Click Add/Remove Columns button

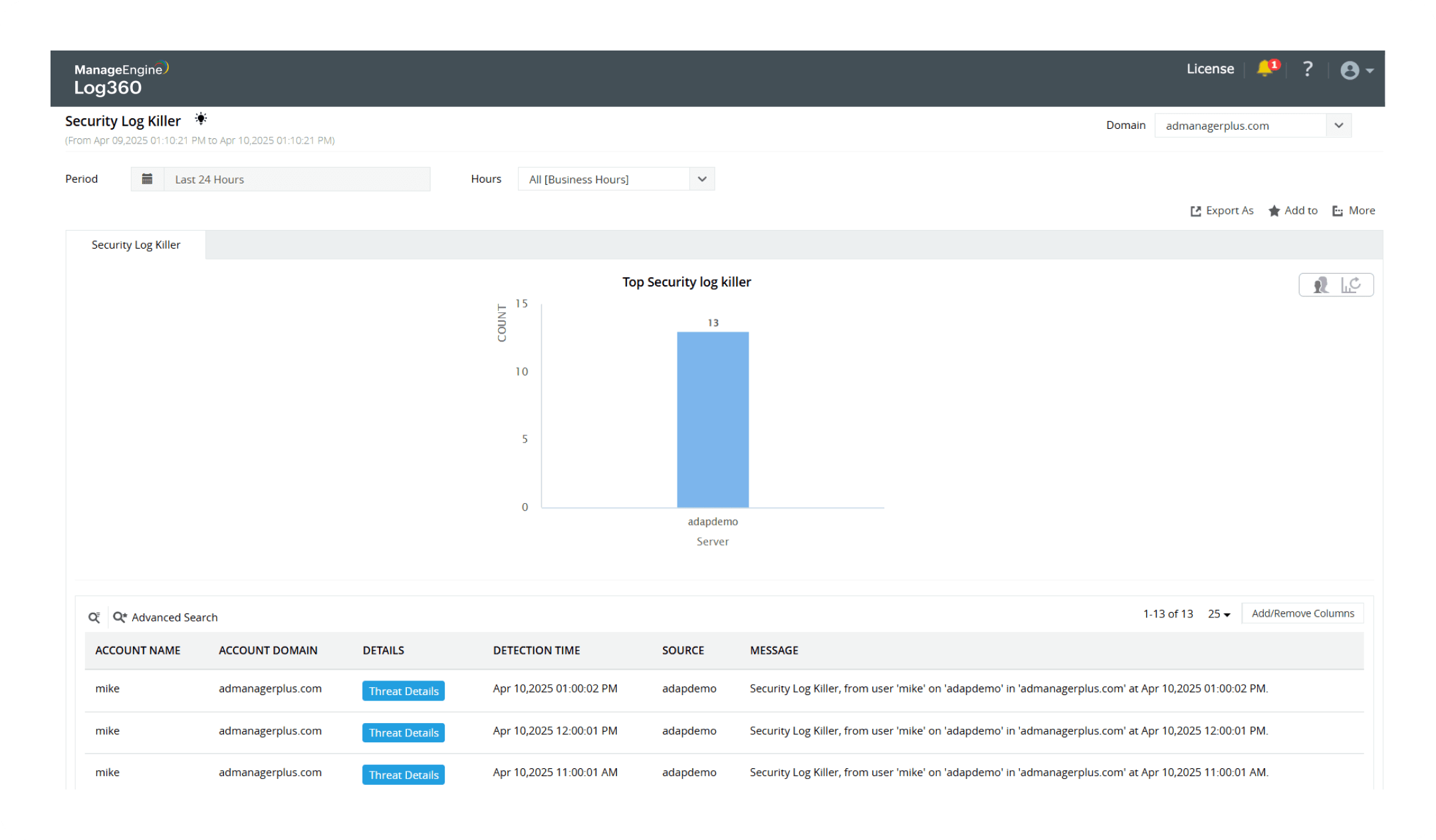(1302, 613)
